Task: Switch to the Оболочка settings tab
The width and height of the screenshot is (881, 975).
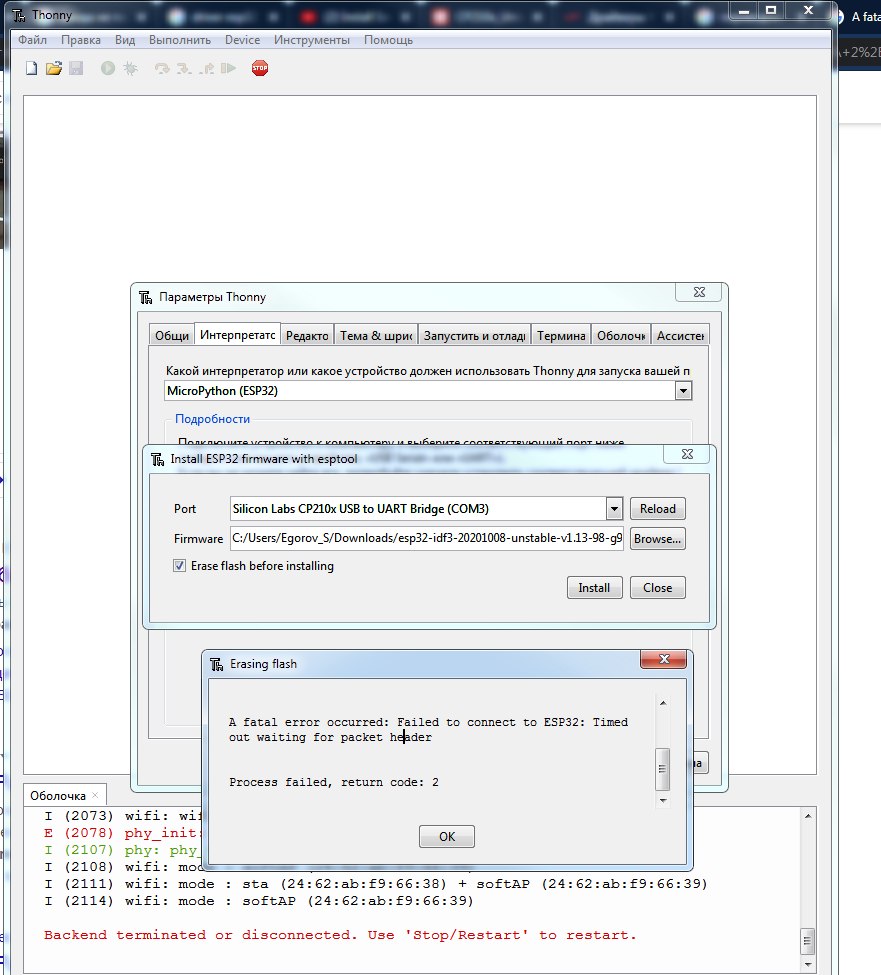Action: (x=621, y=336)
